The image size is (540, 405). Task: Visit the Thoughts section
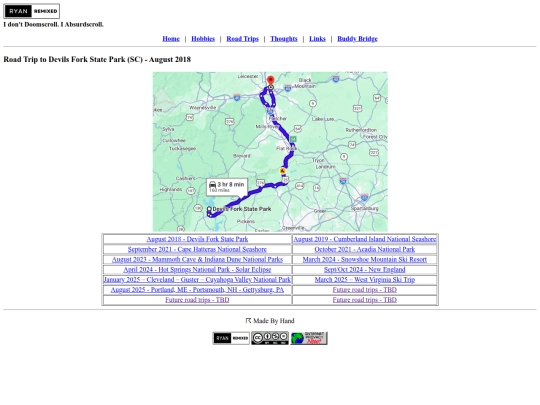(284, 39)
